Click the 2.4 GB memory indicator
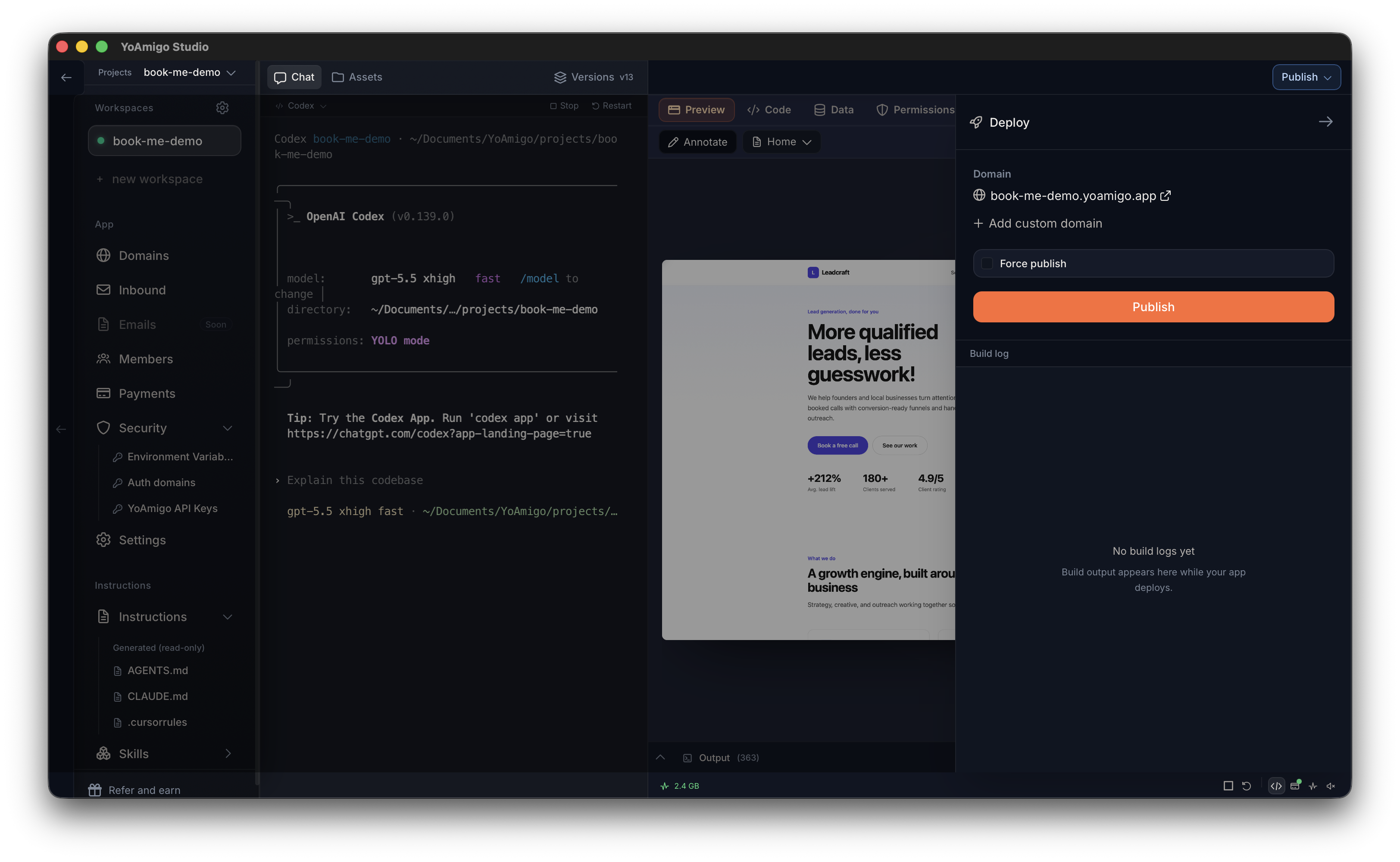The image size is (1400, 862). [x=680, y=786]
